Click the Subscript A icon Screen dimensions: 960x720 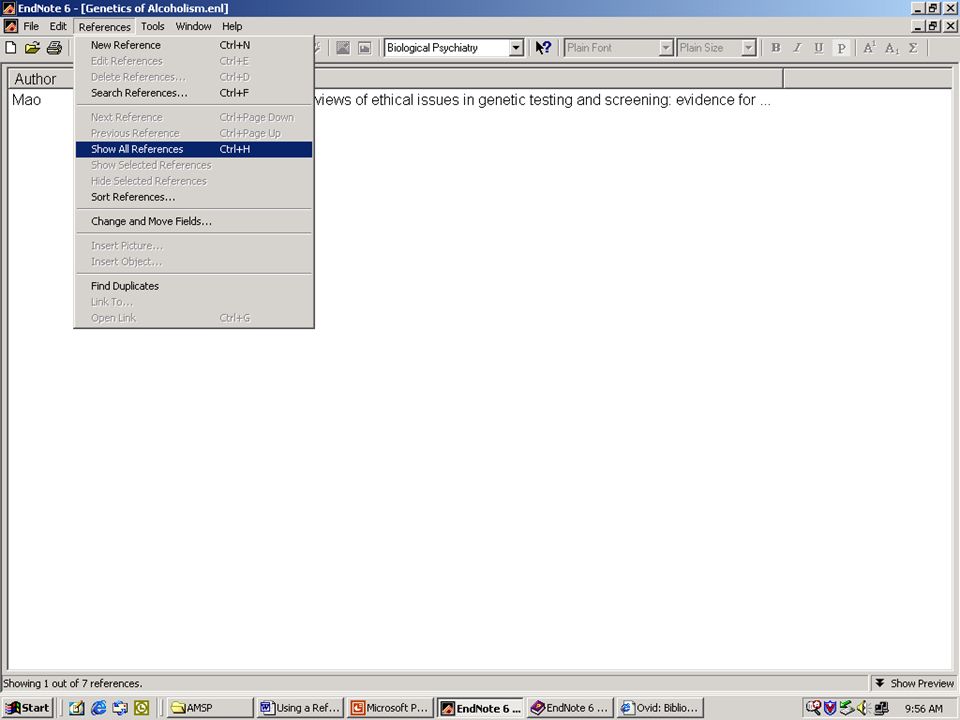(x=891, y=48)
